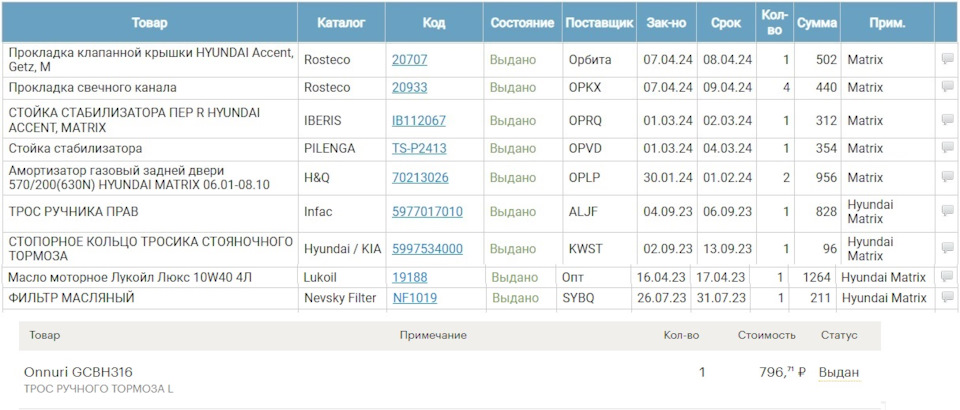The width and height of the screenshot is (960, 410).
Task: Sort by the Каталог column header
Action: click(x=341, y=23)
